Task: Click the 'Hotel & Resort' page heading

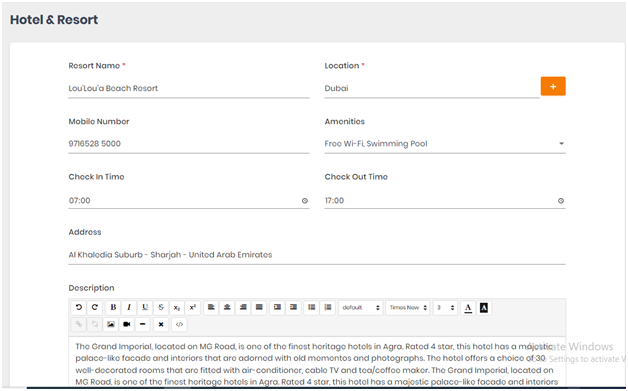Action: [54, 20]
